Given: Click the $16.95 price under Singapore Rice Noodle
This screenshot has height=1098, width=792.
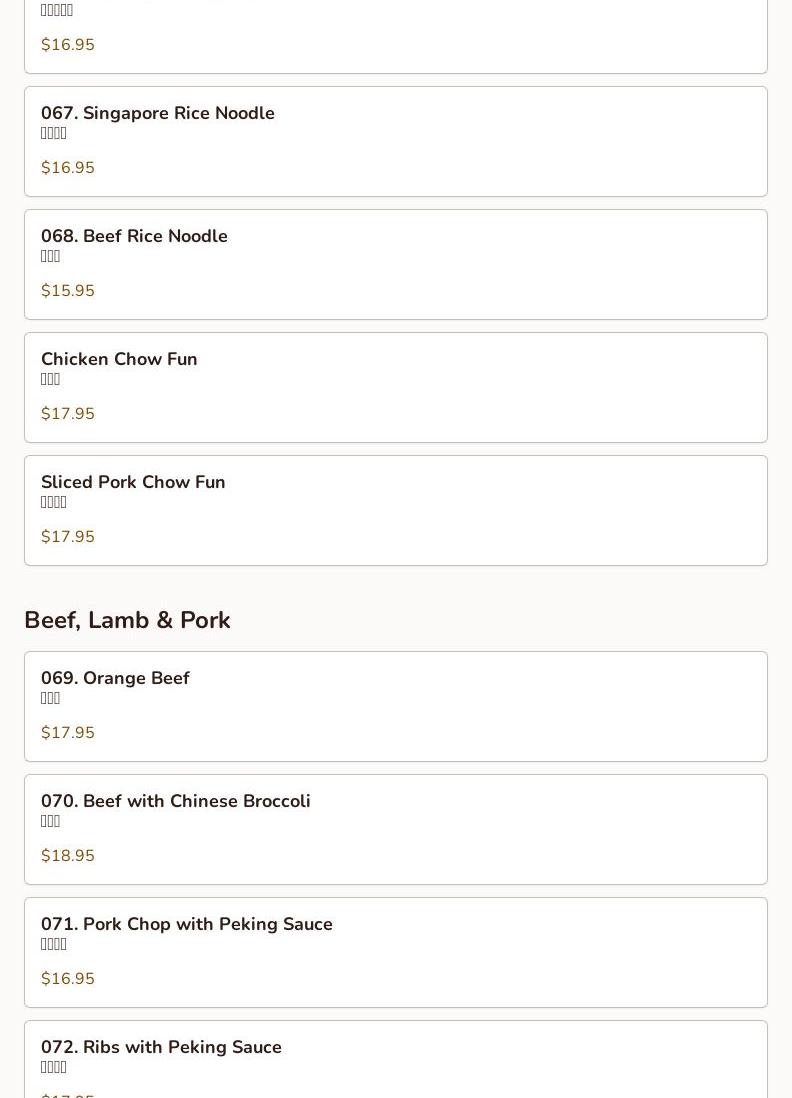Looking at the screenshot, I should click(x=68, y=168).
